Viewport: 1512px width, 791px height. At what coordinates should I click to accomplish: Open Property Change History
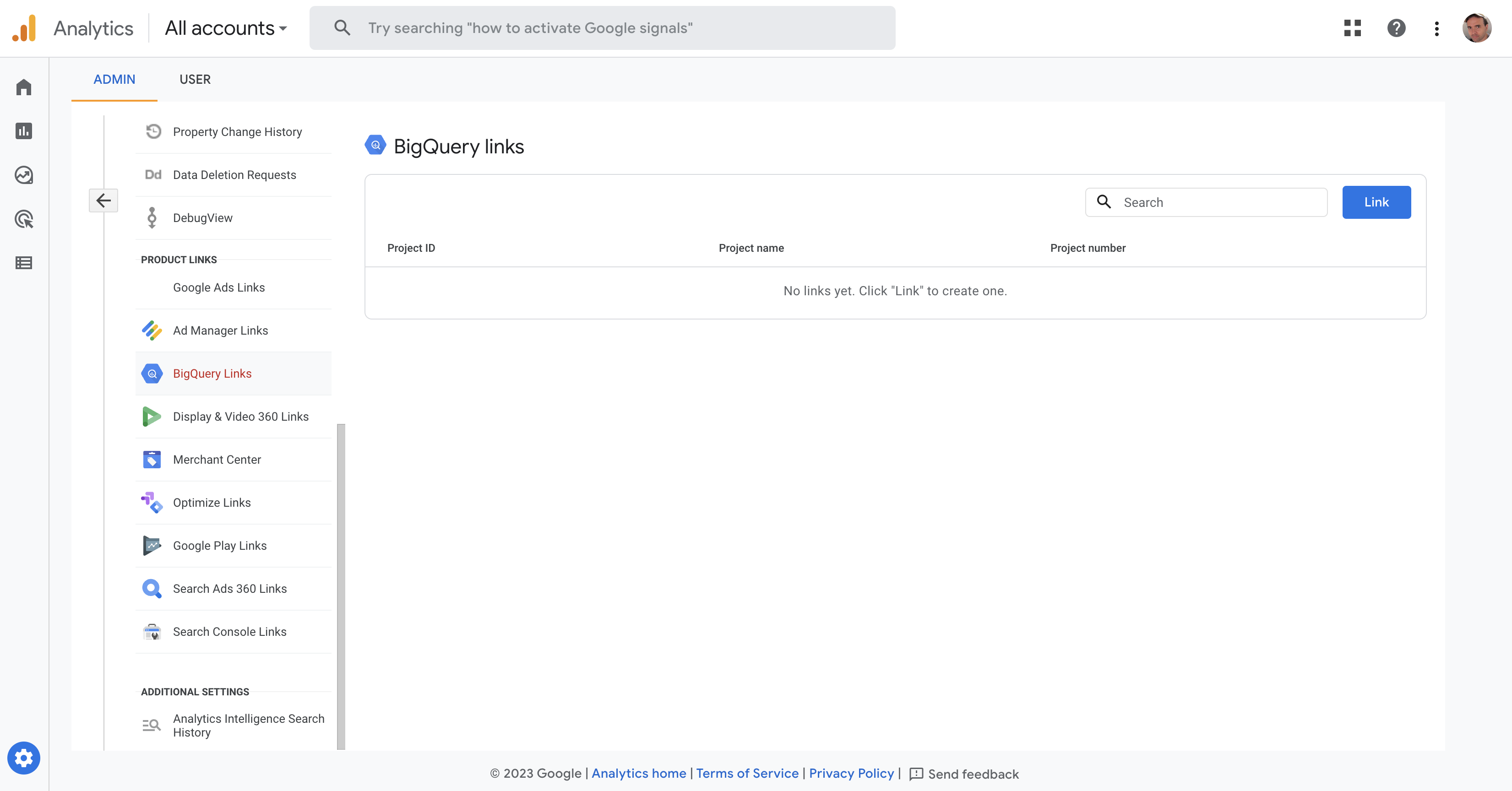234,132
